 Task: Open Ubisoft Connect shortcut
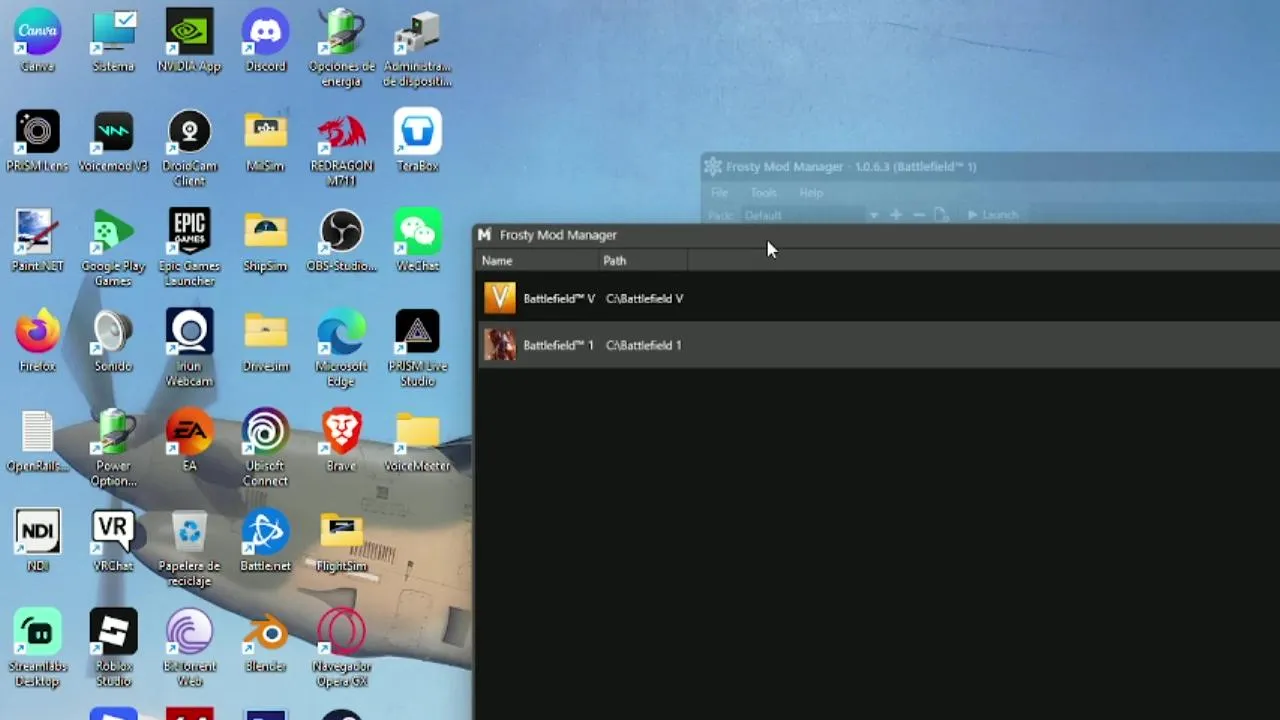tap(265, 448)
